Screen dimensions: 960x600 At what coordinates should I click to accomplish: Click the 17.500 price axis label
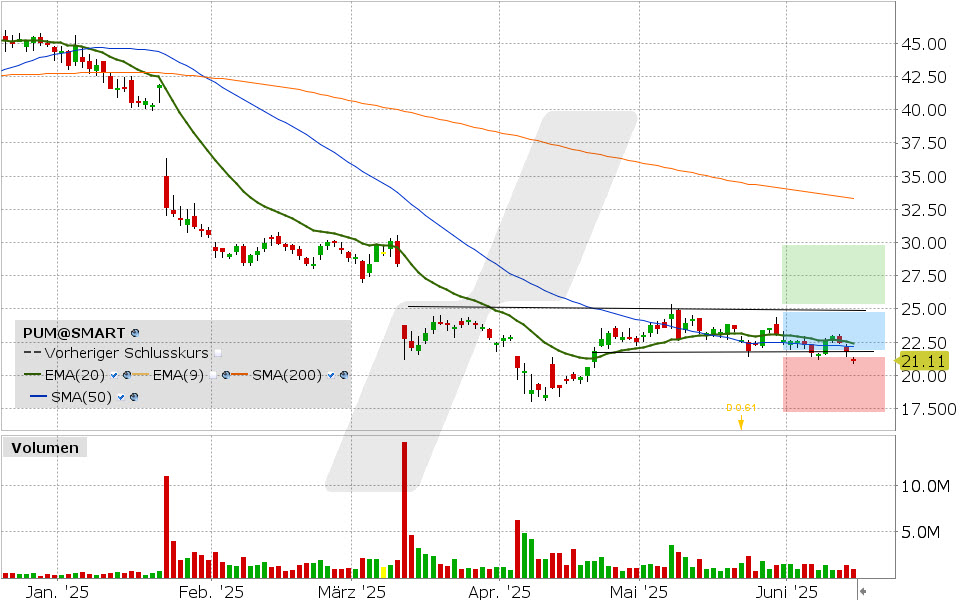(x=928, y=409)
